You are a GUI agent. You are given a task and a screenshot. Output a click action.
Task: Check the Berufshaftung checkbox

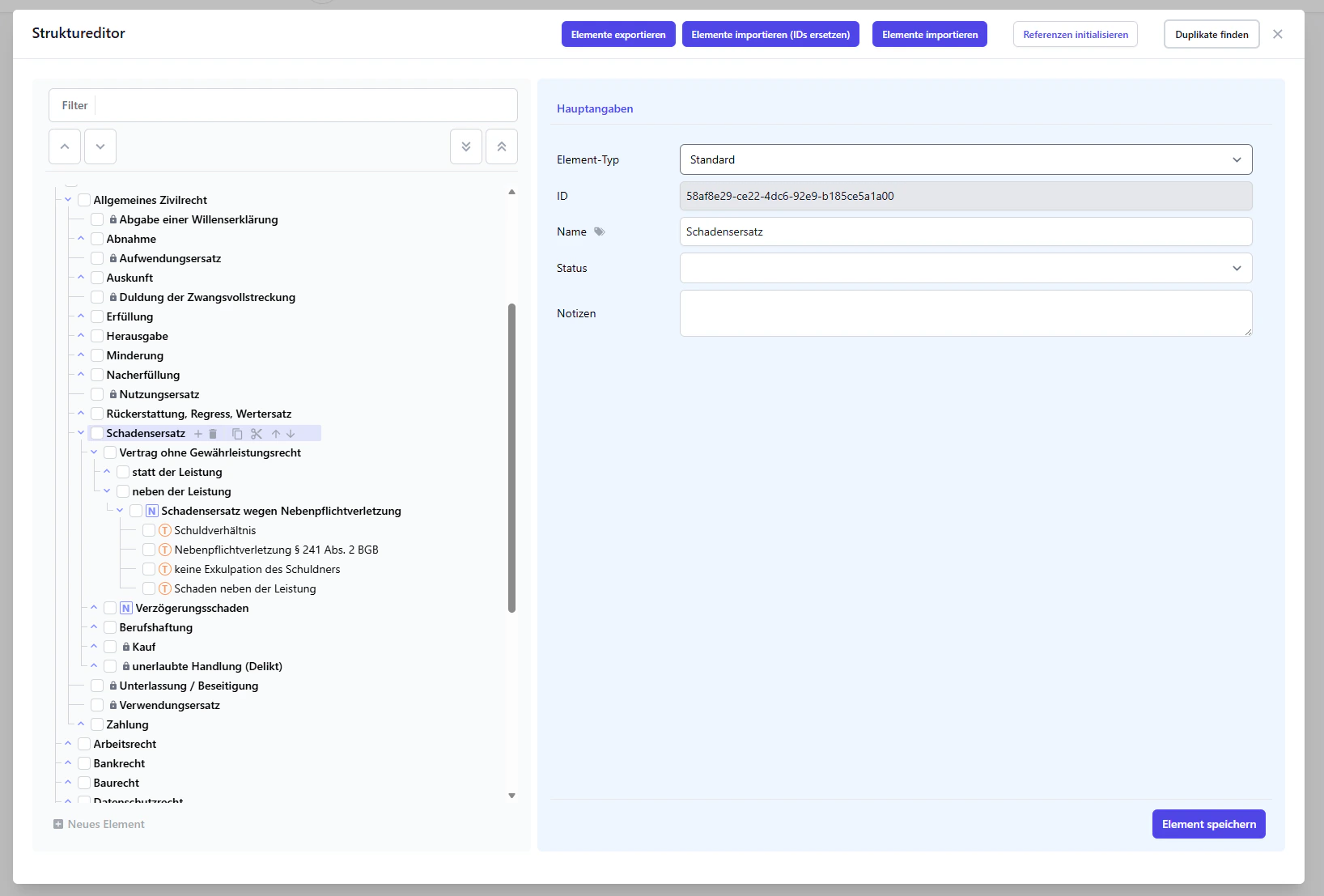[x=110, y=627]
